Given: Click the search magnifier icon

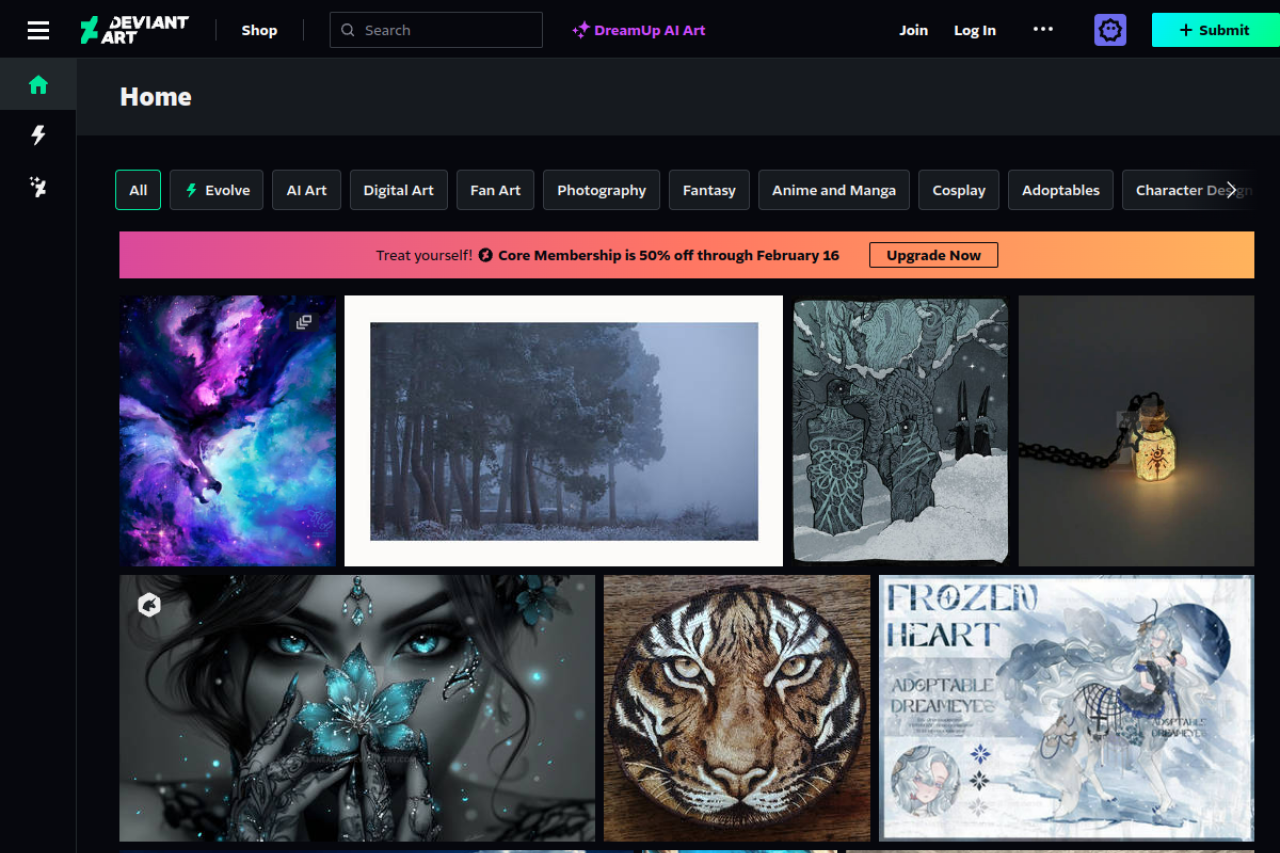Looking at the screenshot, I should coord(347,30).
